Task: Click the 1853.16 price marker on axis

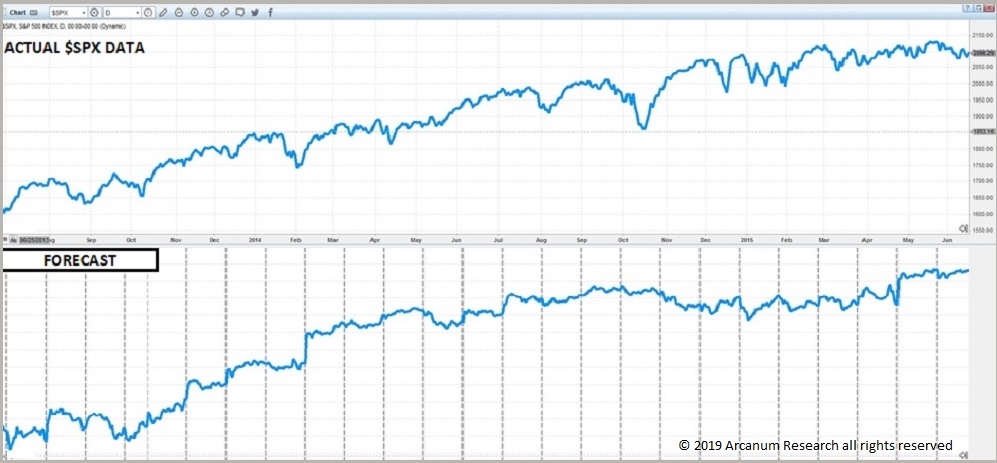Action: point(981,131)
